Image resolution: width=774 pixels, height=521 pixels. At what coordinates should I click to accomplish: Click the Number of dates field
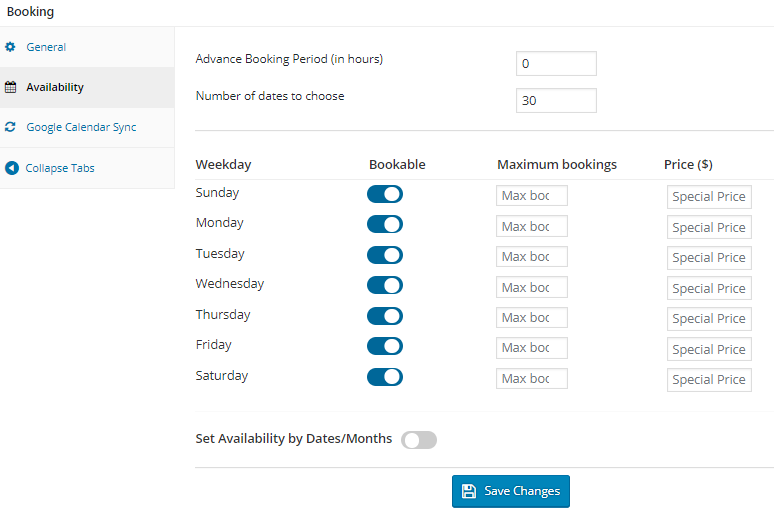click(x=556, y=101)
